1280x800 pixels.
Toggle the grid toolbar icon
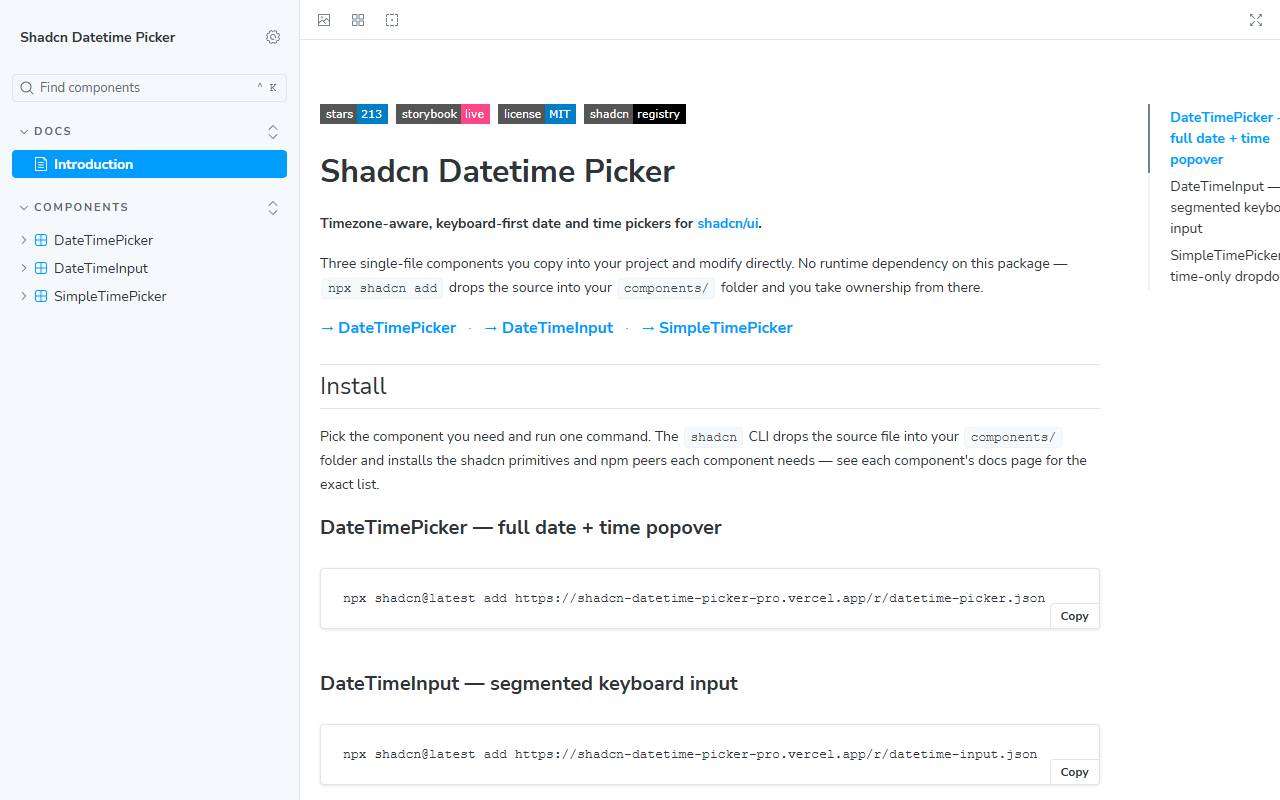click(358, 20)
